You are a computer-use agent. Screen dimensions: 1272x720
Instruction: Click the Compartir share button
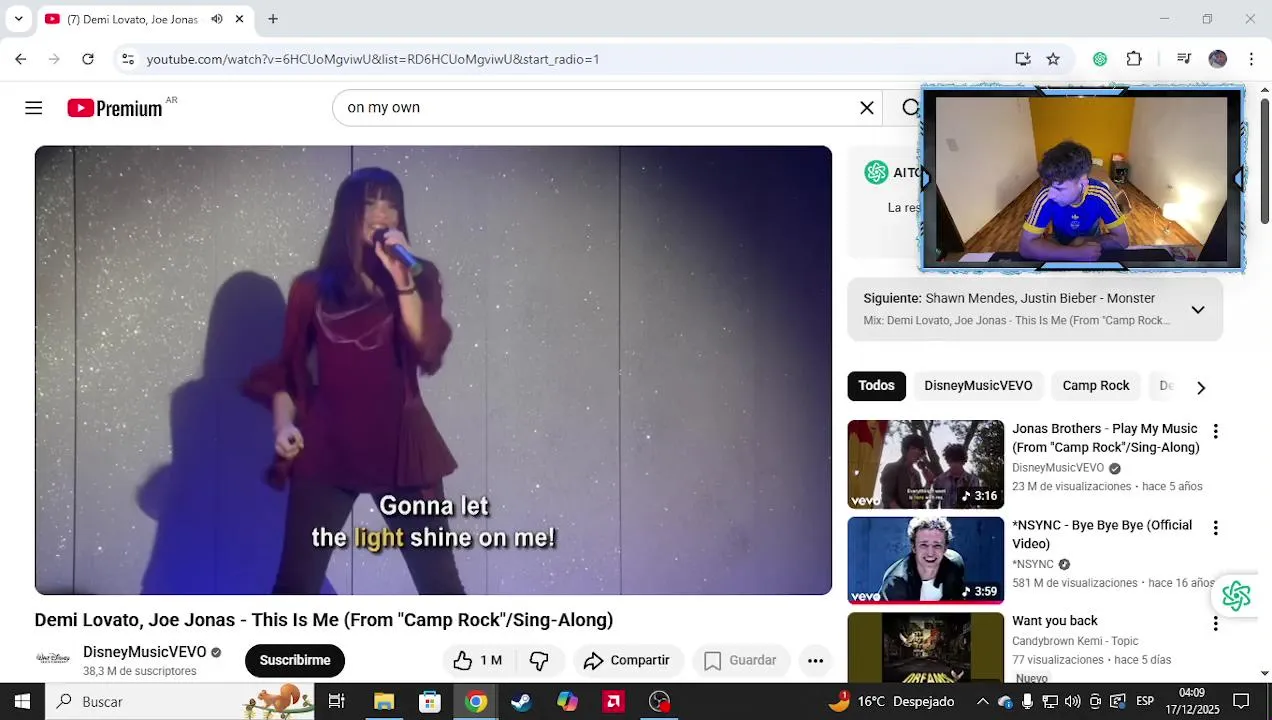627,661
